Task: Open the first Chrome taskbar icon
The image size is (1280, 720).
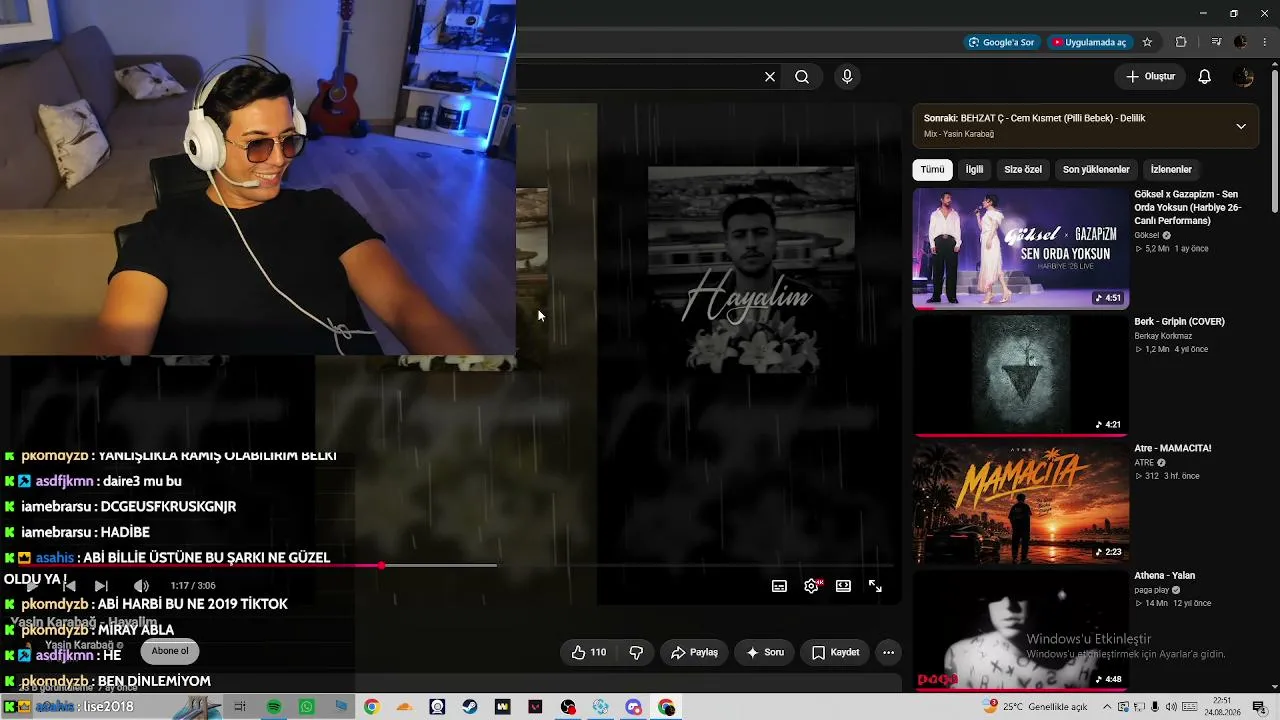Action: 371,707
